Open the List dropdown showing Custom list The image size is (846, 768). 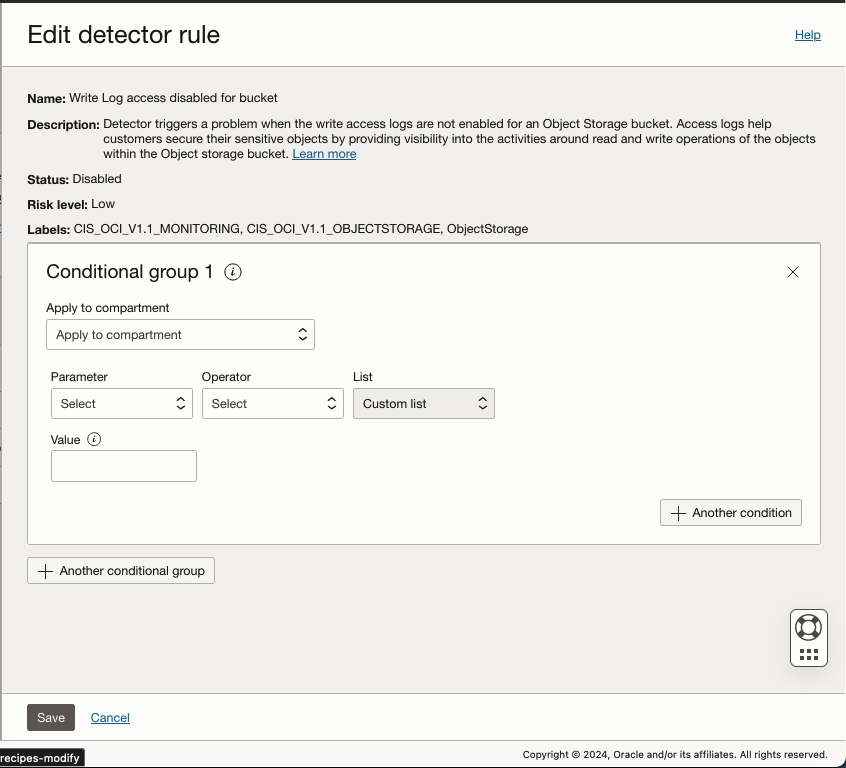[423, 403]
